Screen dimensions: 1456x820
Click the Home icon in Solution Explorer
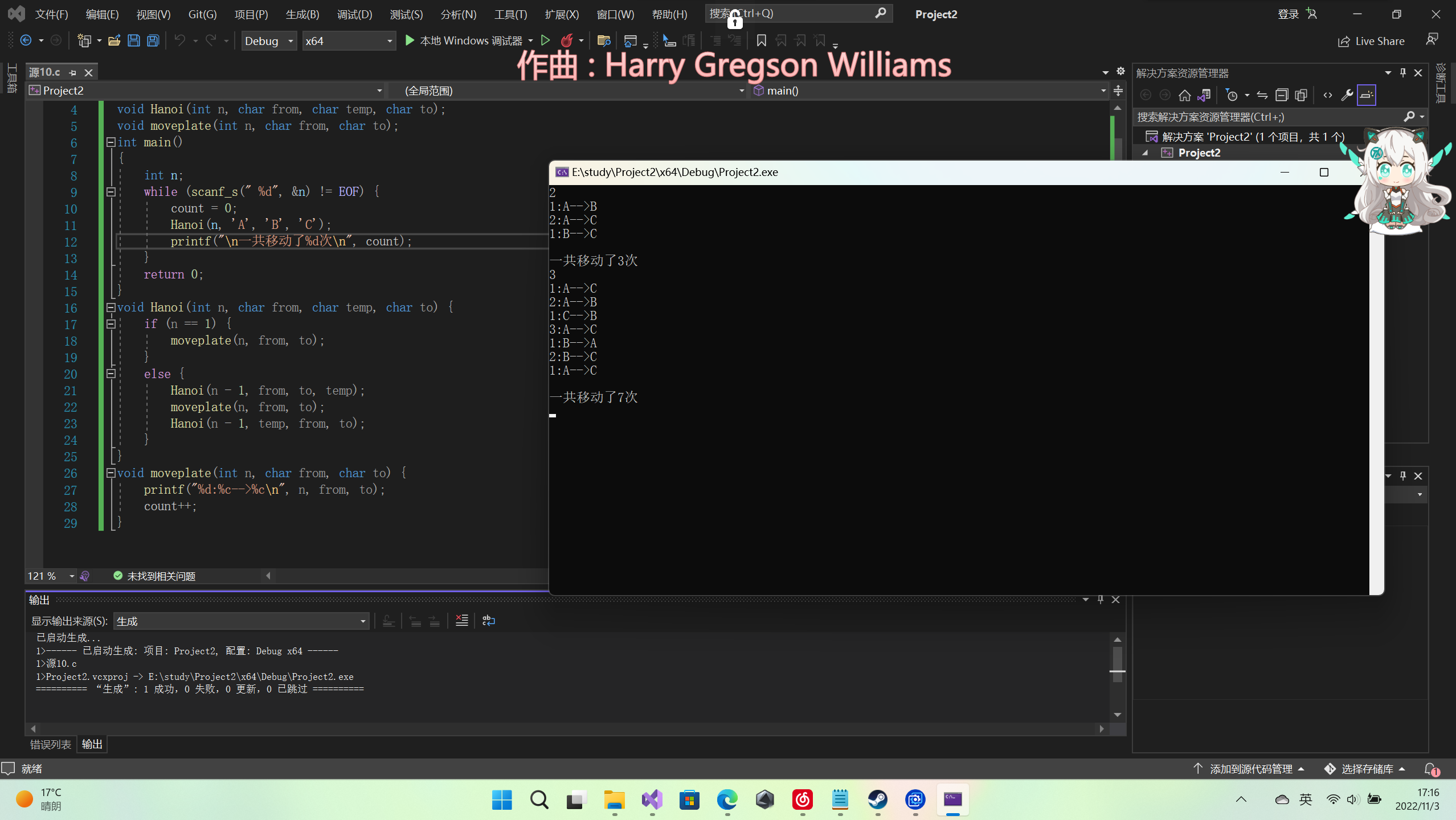pos(1185,95)
